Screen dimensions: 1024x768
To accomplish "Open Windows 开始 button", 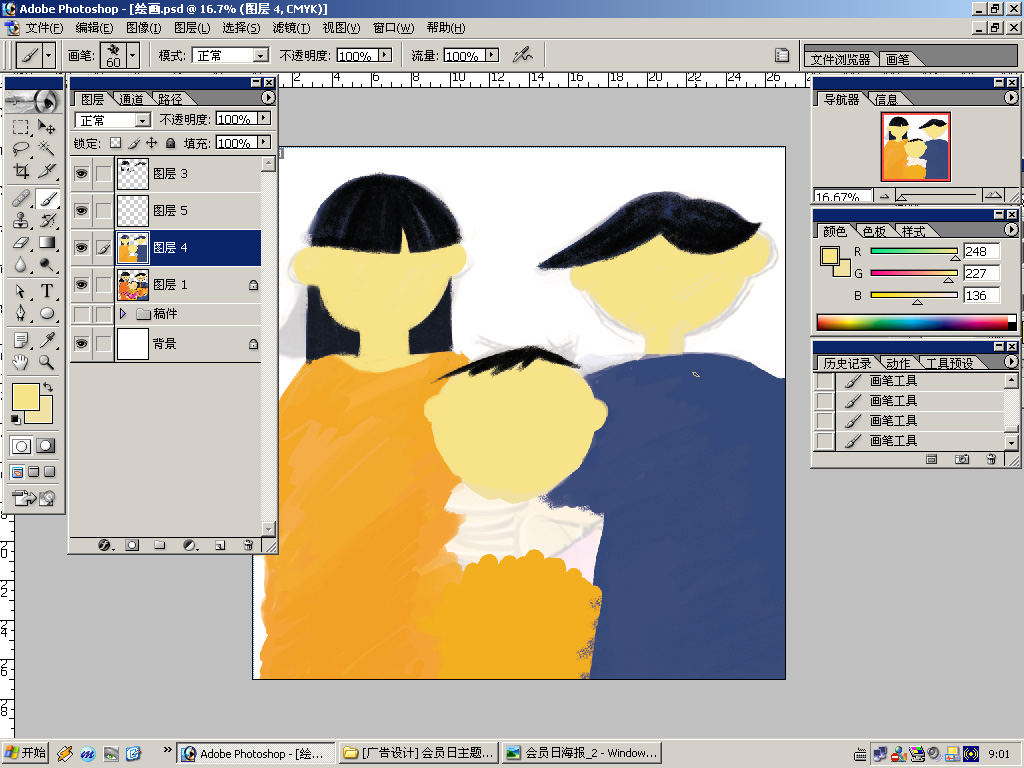I will pos(25,753).
